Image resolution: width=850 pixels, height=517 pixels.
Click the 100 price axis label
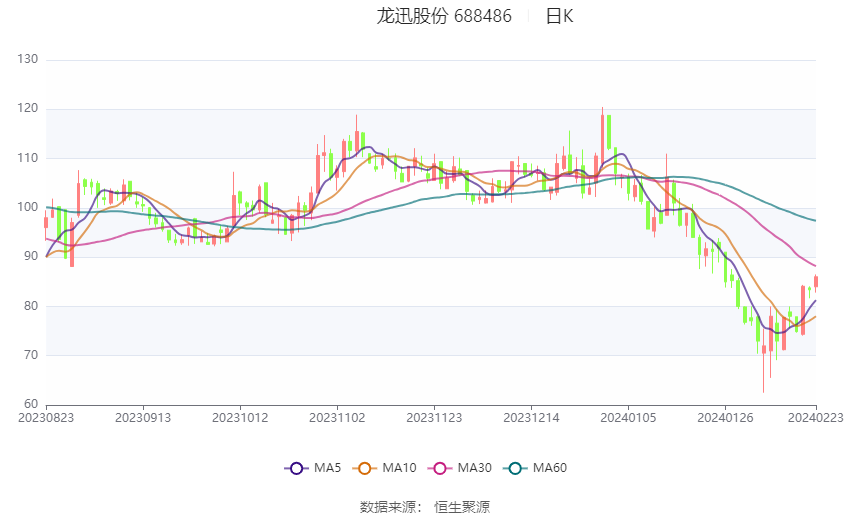point(28,207)
